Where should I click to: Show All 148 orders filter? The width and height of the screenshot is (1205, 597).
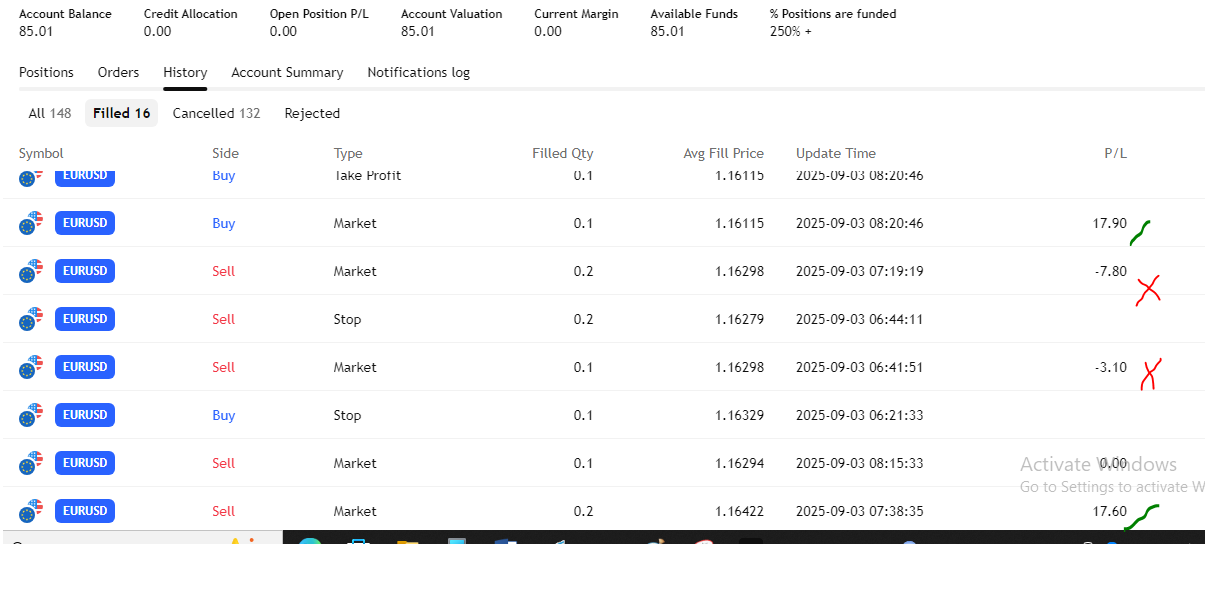pyautogui.click(x=49, y=113)
